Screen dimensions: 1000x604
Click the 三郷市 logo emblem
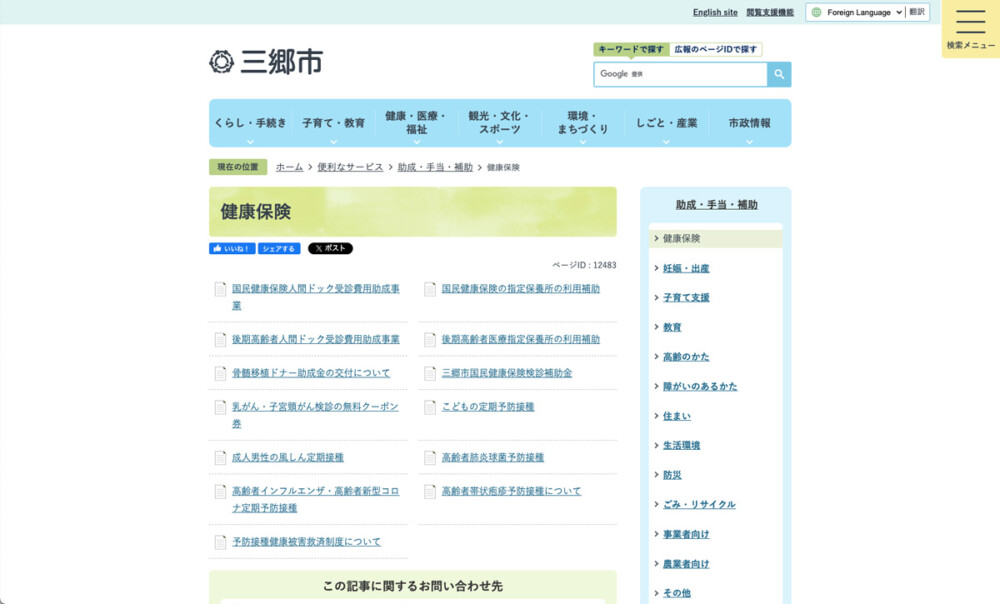pyautogui.click(x=221, y=62)
